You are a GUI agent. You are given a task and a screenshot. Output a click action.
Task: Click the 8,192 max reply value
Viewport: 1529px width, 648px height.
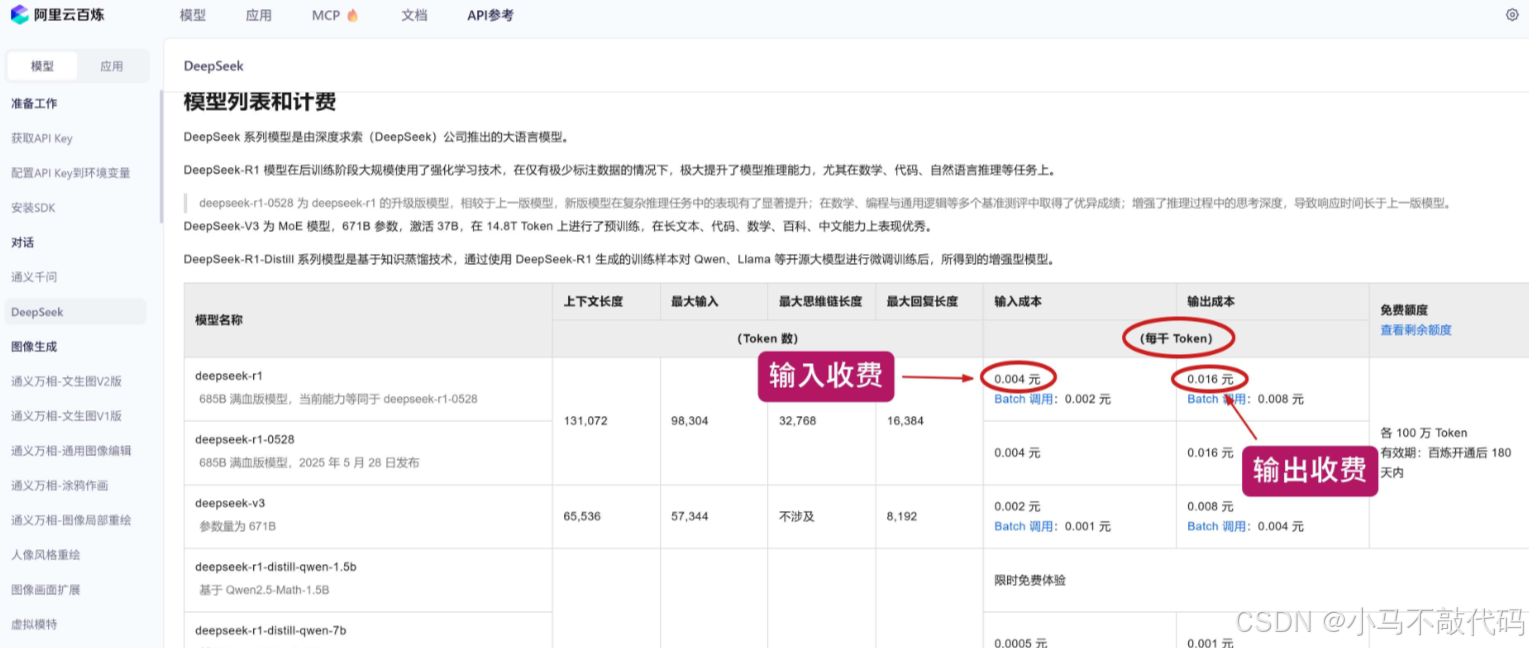click(x=903, y=516)
